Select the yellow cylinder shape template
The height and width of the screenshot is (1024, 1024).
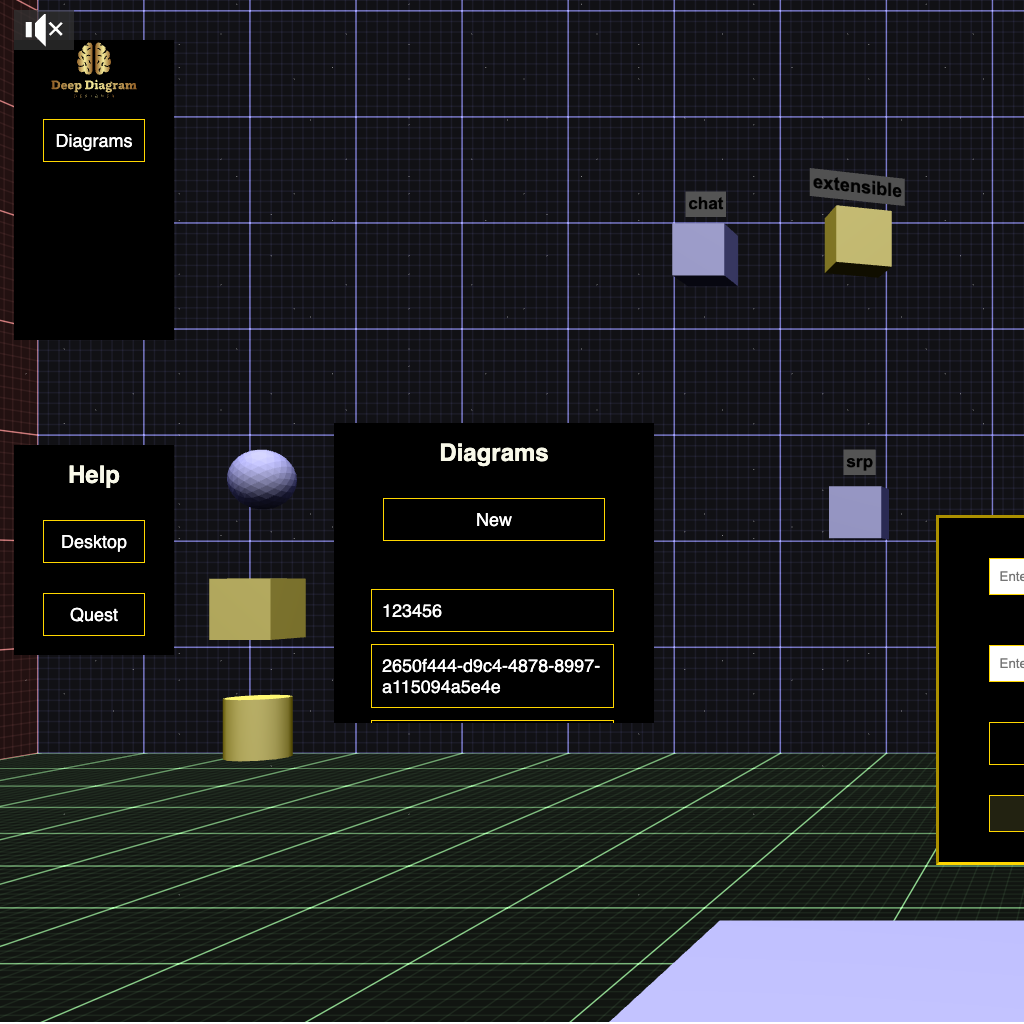[x=257, y=728]
